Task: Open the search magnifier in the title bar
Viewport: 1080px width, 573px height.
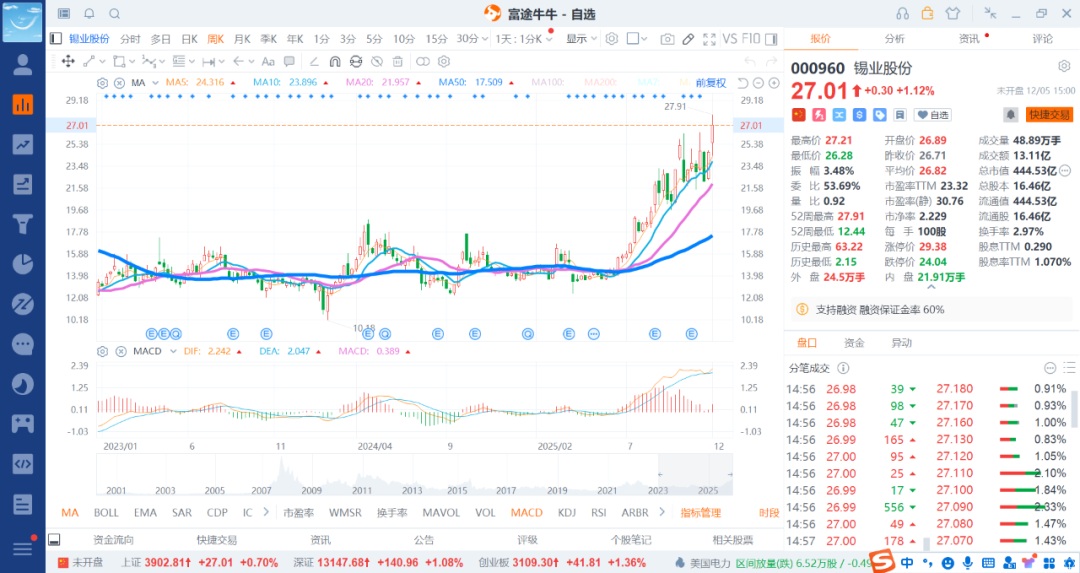Action: [x=115, y=13]
